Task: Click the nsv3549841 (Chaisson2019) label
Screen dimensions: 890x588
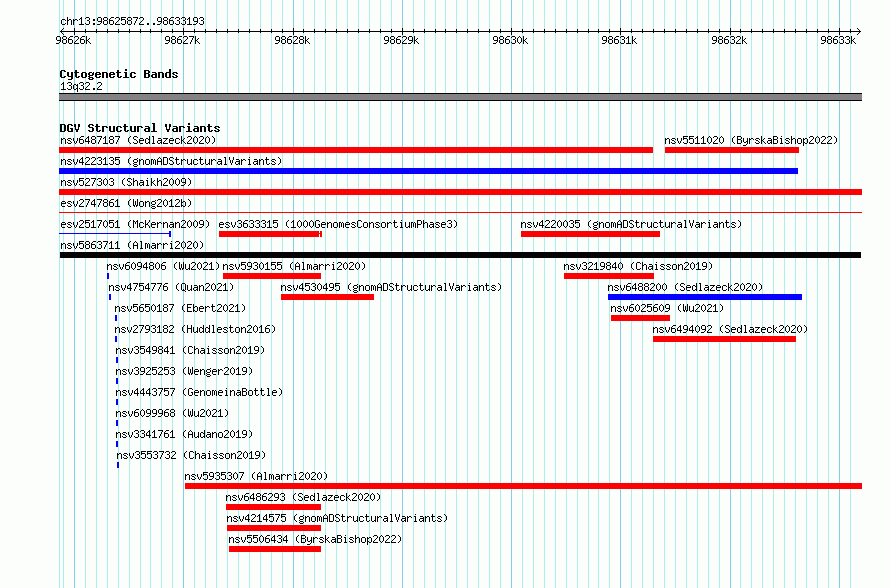Action: (x=190, y=350)
